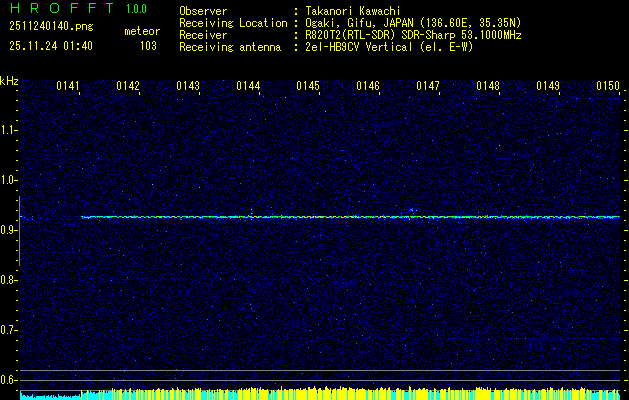Click the date stamp 25.11.24 01:40
This screenshot has height=400, width=629.
click(51, 46)
